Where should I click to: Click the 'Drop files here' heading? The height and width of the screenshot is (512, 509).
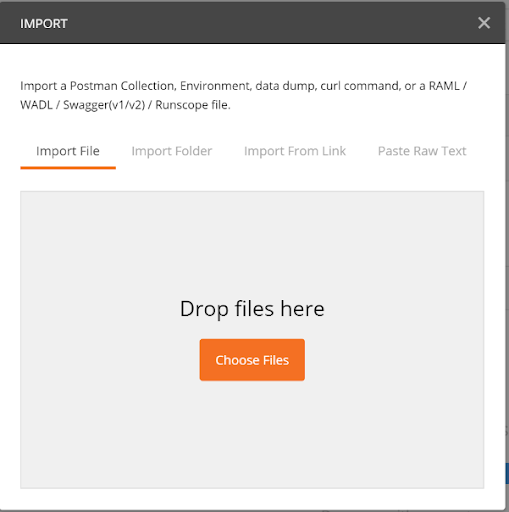pyautogui.click(x=252, y=309)
